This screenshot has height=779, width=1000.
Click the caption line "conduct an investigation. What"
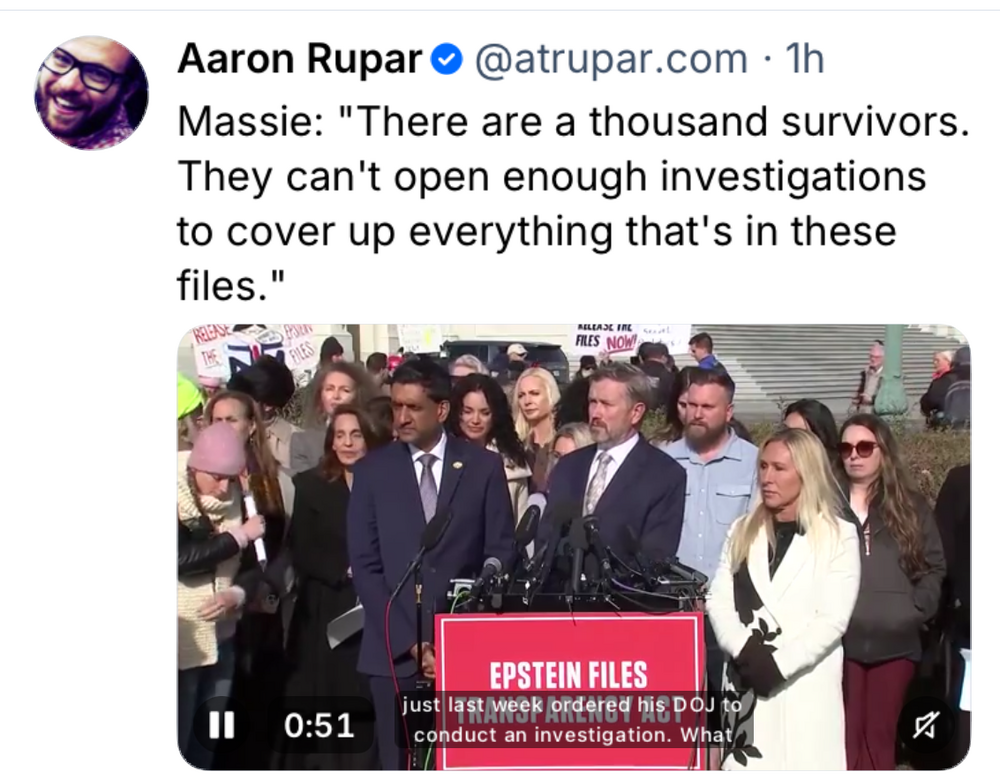click(x=572, y=735)
